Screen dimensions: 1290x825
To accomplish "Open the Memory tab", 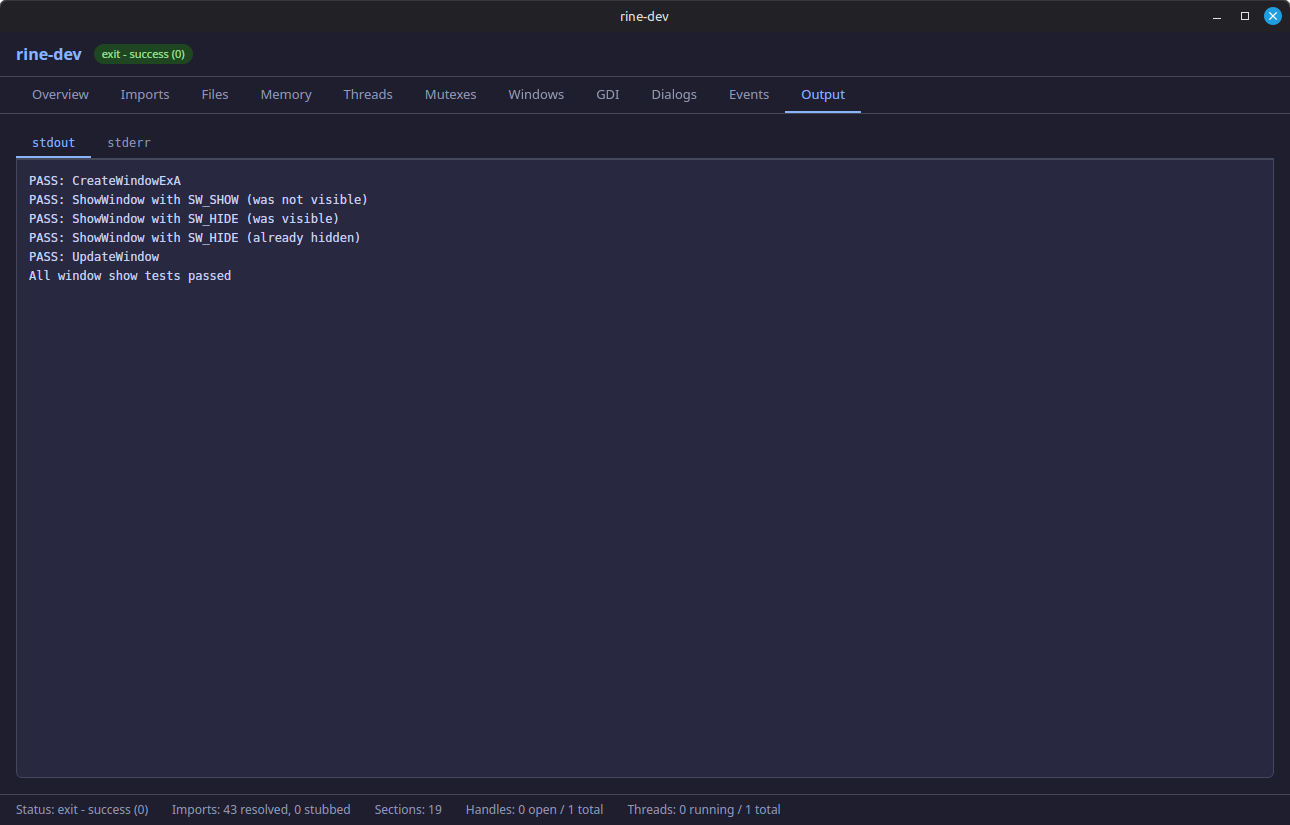I will (x=285, y=94).
